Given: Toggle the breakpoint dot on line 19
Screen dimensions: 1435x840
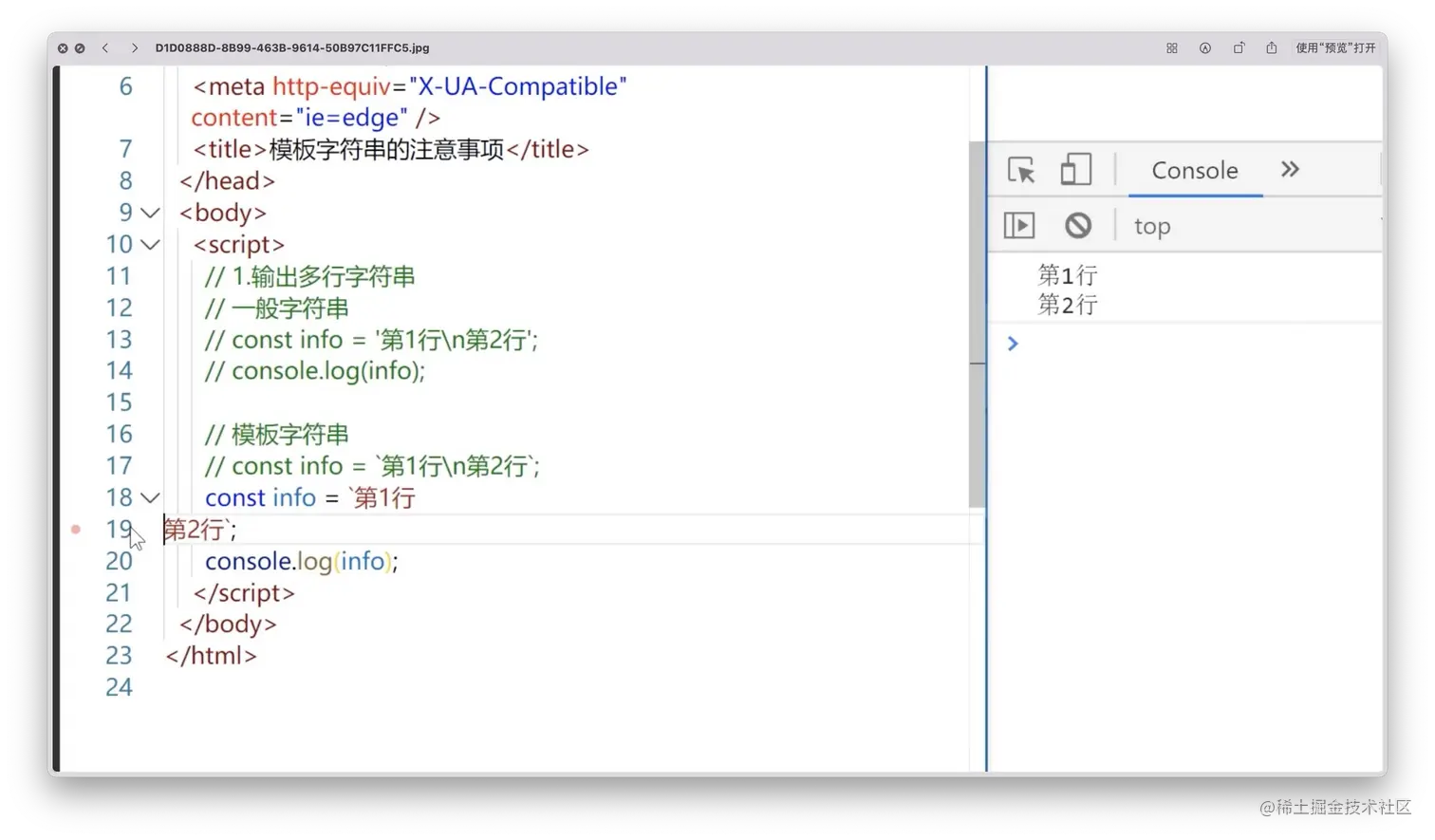Looking at the screenshot, I should [x=75, y=530].
